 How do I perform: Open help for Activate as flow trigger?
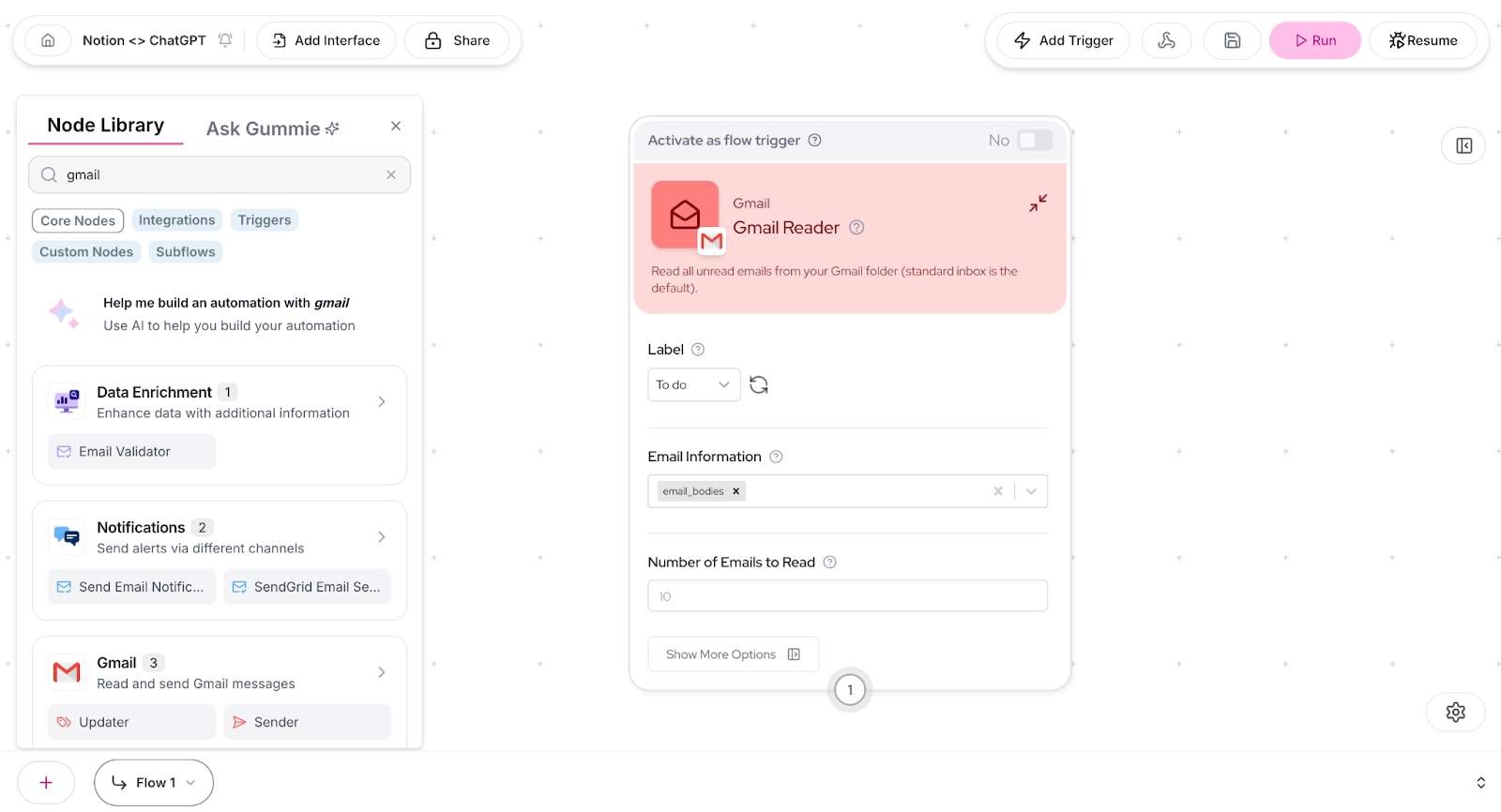point(814,140)
